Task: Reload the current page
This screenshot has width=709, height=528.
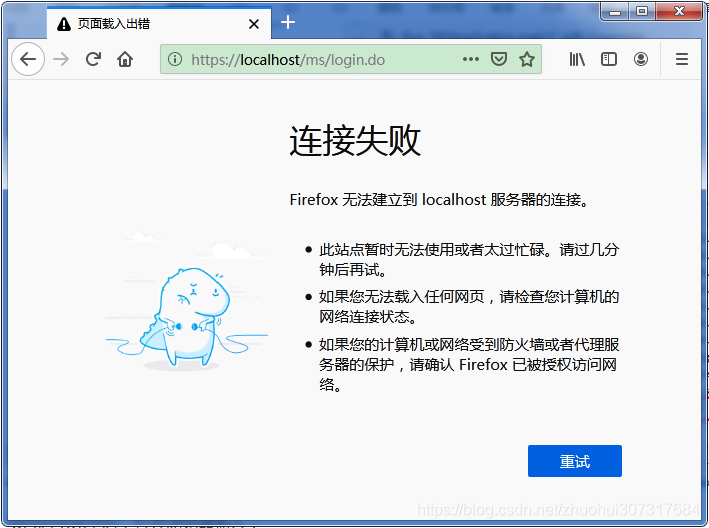Action: pos(93,59)
